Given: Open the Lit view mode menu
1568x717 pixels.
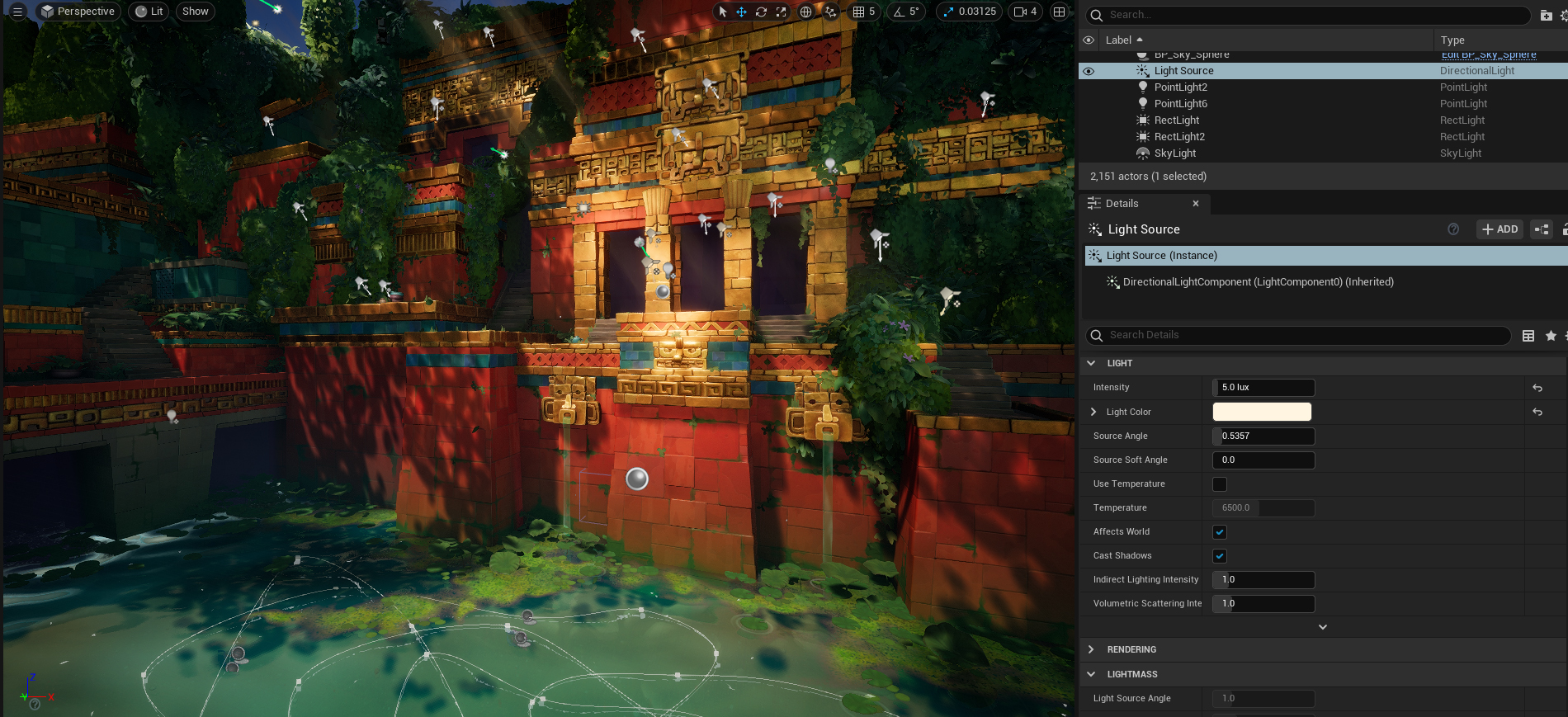Looking at the screenshot, I should tap(149, 12).
